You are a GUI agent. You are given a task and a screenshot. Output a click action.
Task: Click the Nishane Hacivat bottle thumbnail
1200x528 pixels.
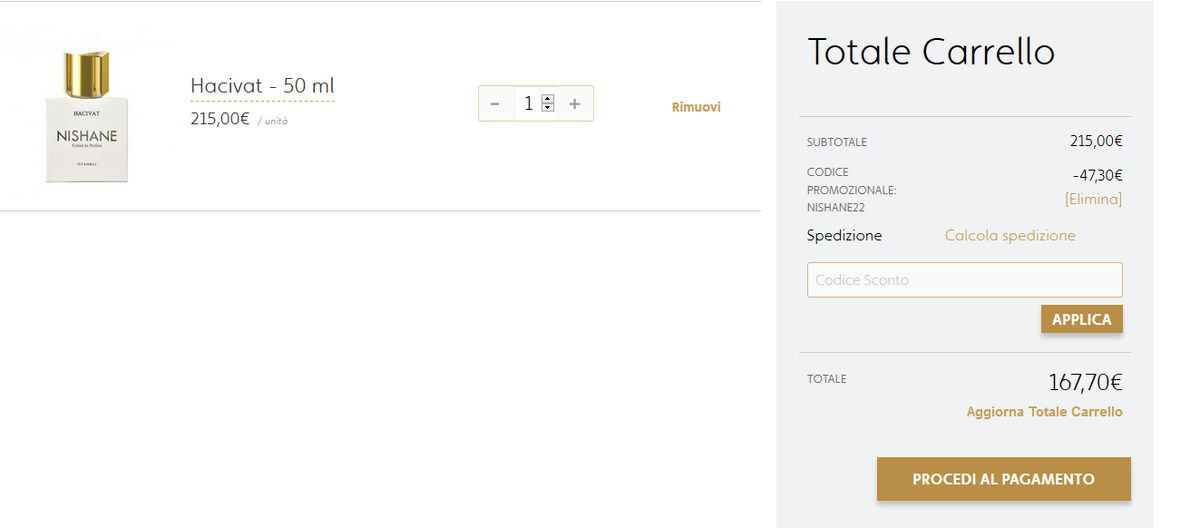[87, 116]
